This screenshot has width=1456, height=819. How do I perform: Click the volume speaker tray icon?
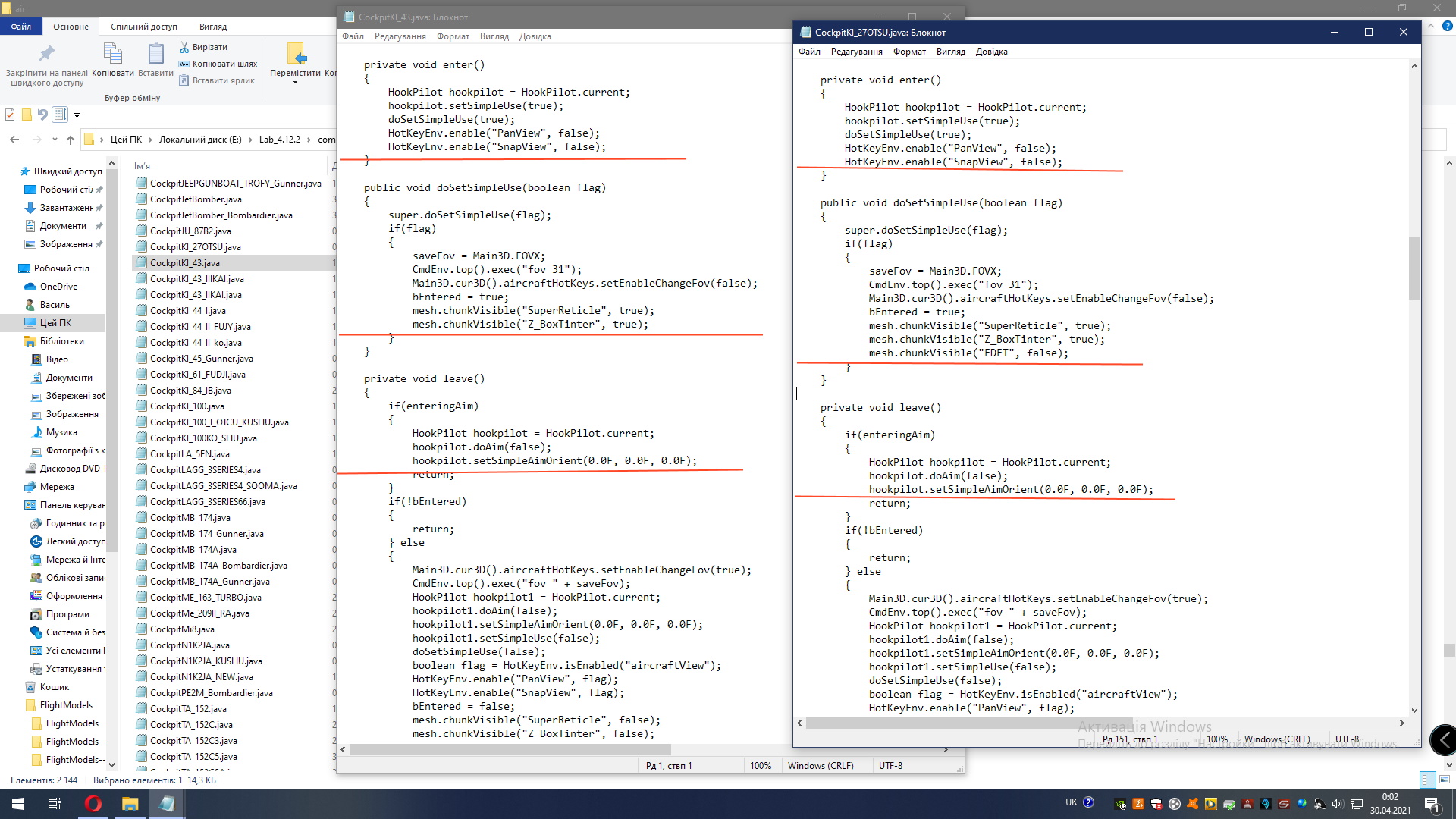click(1337, 804)
